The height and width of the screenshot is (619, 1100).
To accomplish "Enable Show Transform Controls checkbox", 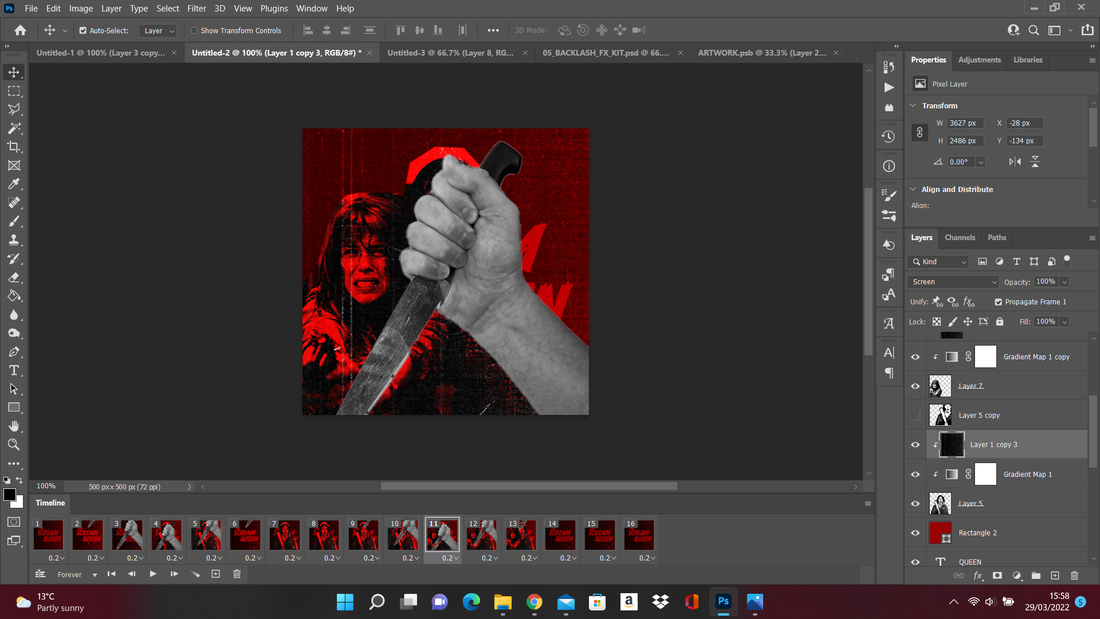I will (x=194, y=31).
